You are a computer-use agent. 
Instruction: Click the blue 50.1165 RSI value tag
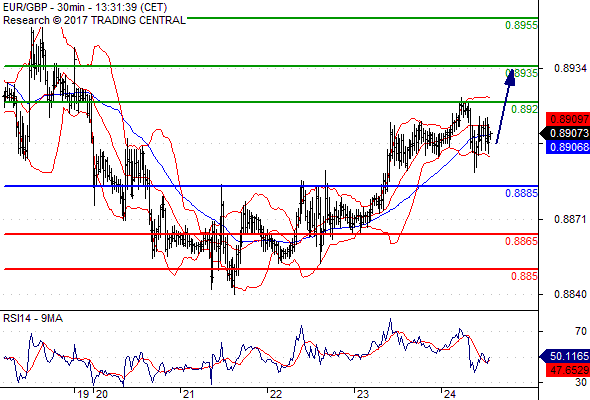[x=565, y=356]
